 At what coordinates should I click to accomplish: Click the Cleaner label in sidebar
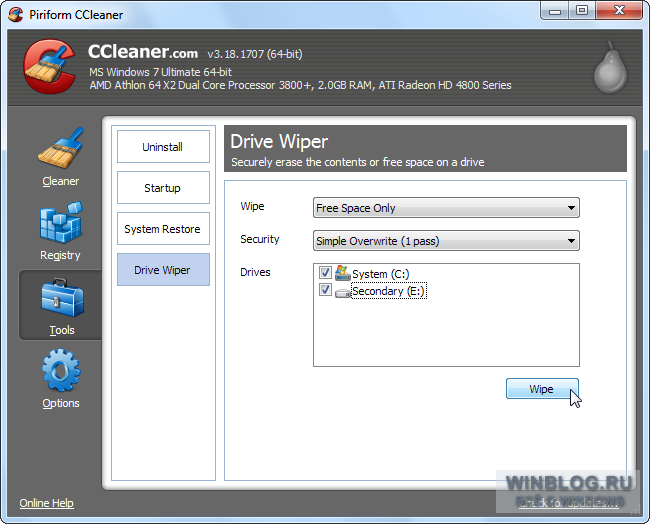coord(61,181)
